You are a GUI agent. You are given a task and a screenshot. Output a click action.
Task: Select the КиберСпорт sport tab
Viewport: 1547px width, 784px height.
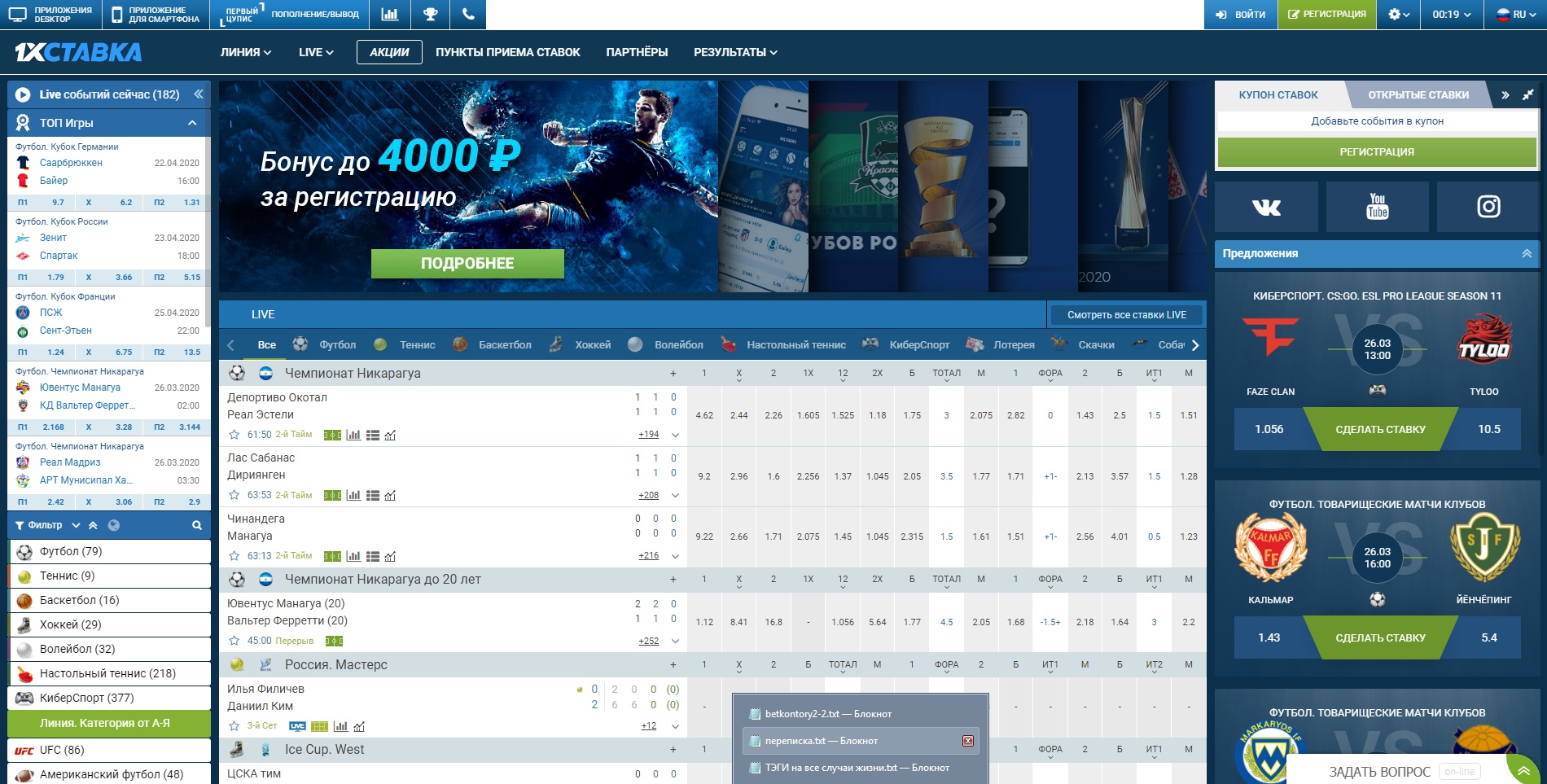pyautogui.click(x=905, y=345)
